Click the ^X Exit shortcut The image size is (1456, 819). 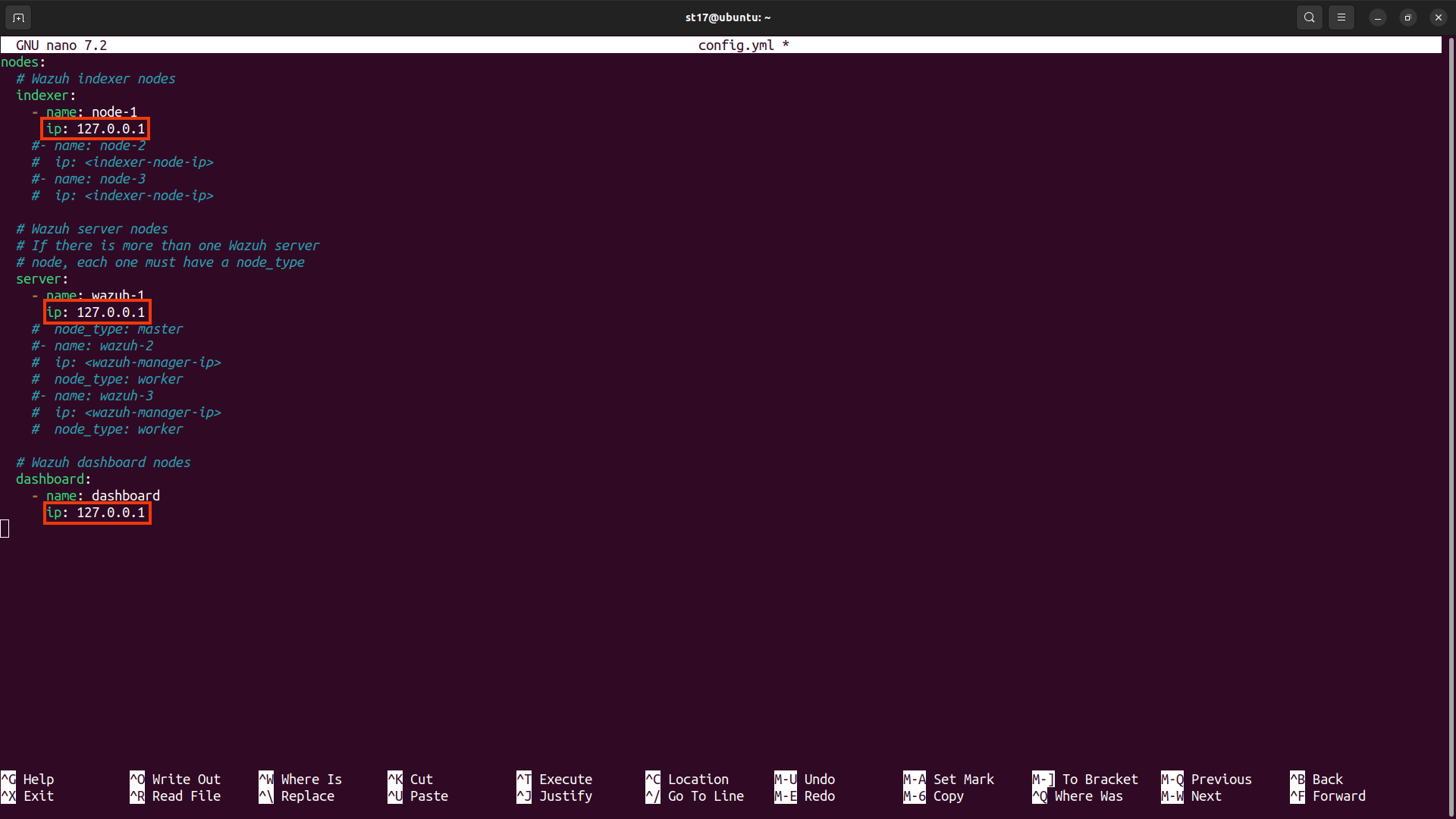point(27,796)
